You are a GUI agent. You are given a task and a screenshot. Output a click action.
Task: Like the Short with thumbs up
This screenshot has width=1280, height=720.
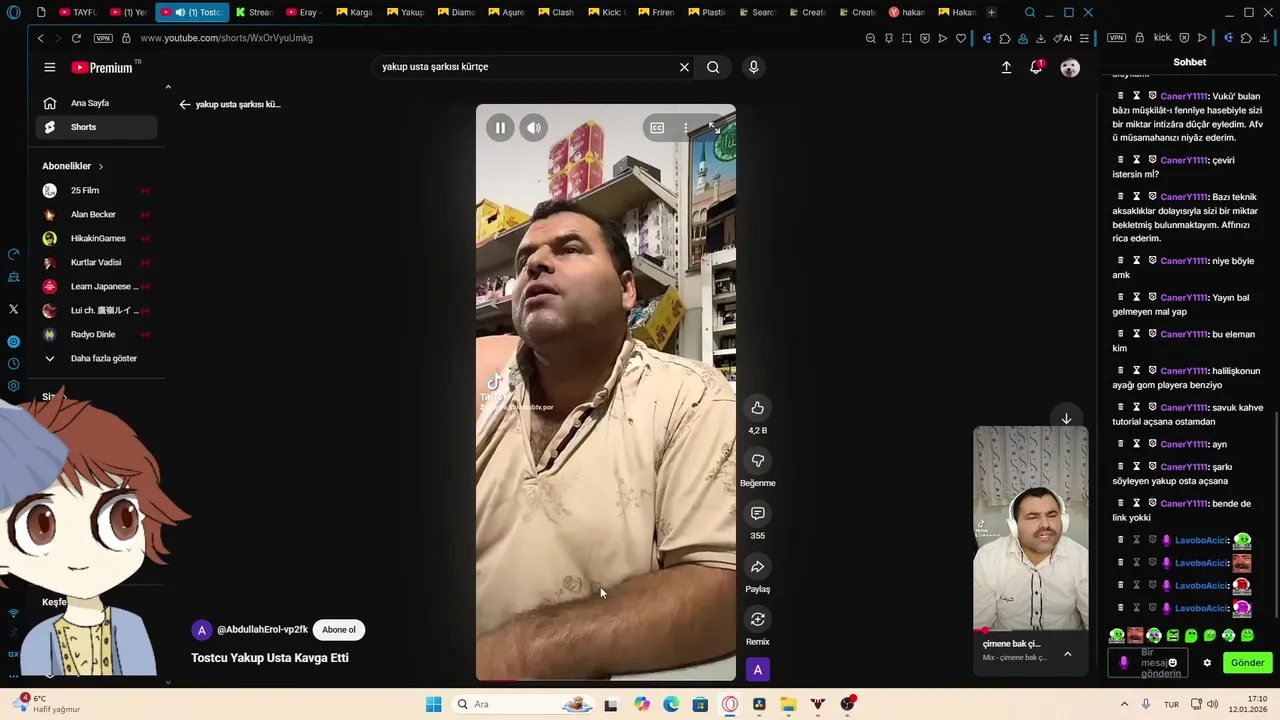758,408
